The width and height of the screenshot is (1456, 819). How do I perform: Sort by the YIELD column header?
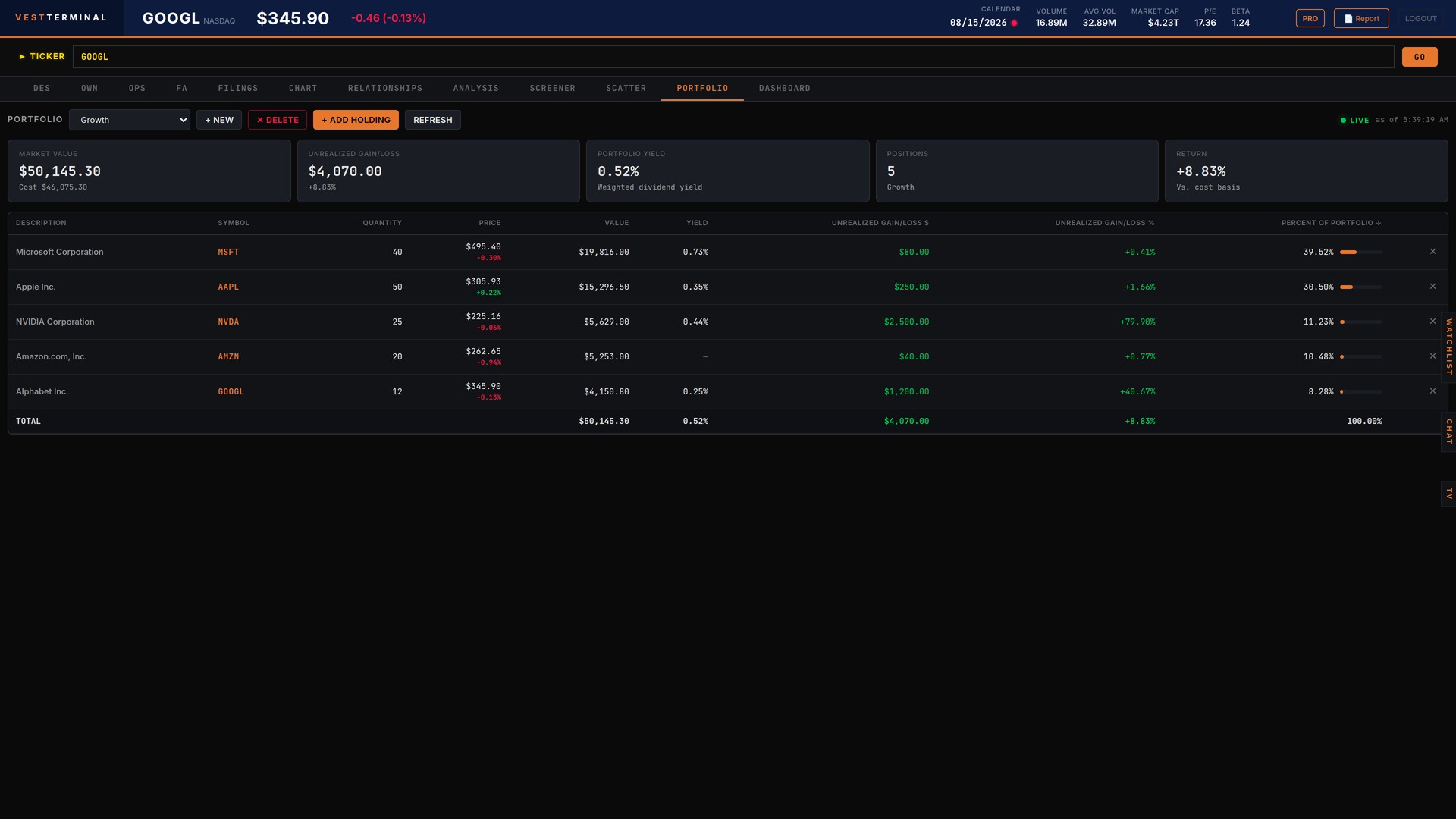pos(697,223)
